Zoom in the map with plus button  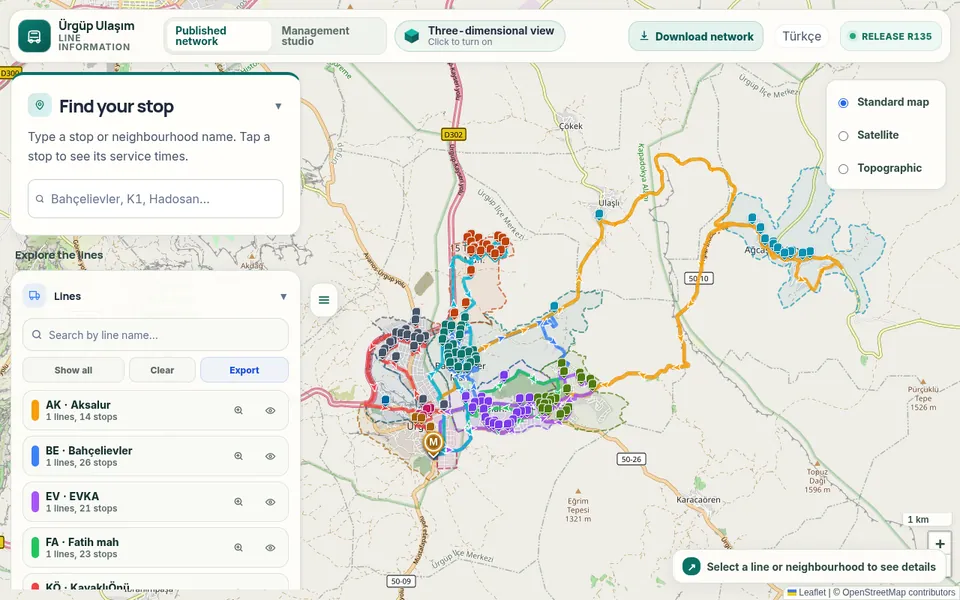pos(940,544)
